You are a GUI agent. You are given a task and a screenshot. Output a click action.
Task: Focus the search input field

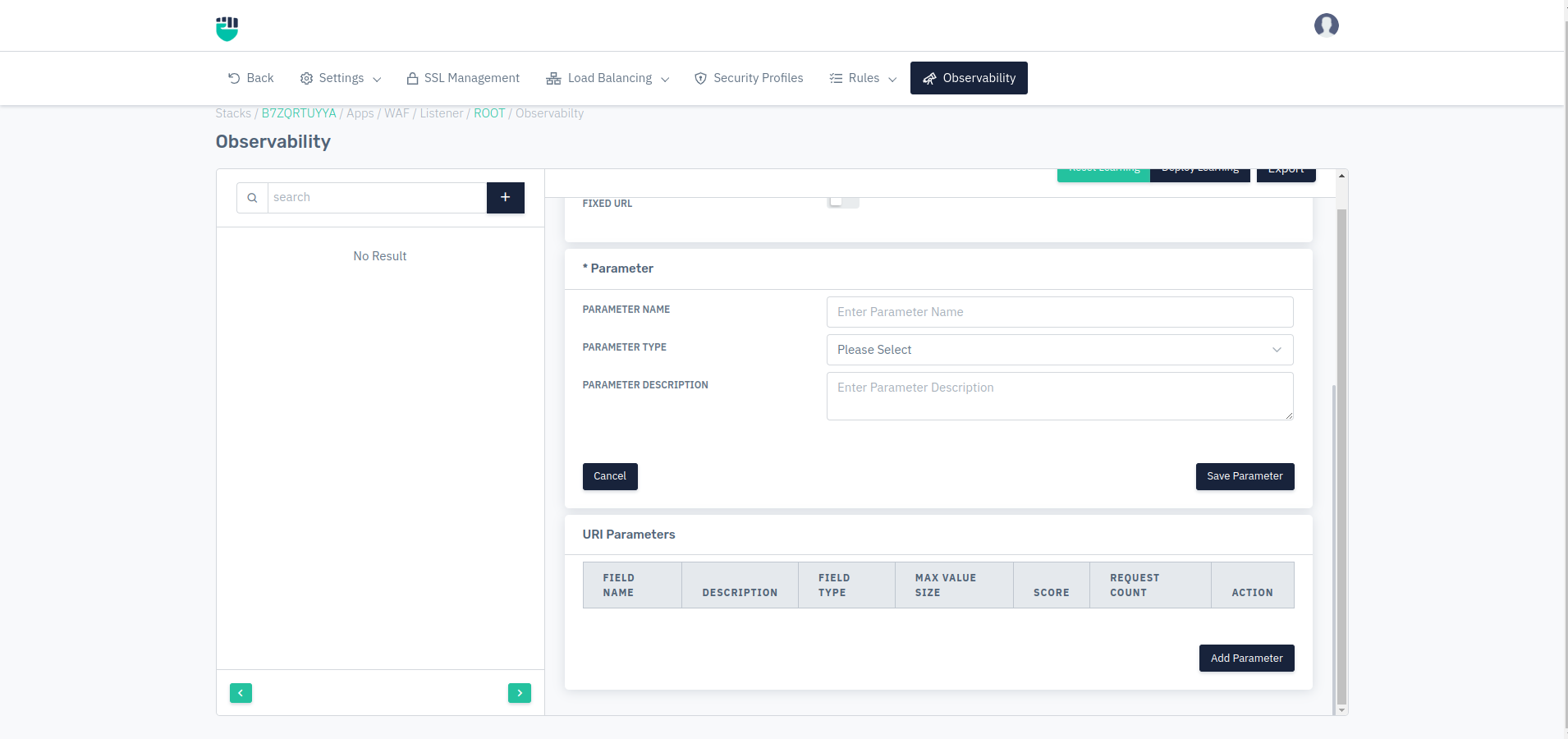[377, 198]
